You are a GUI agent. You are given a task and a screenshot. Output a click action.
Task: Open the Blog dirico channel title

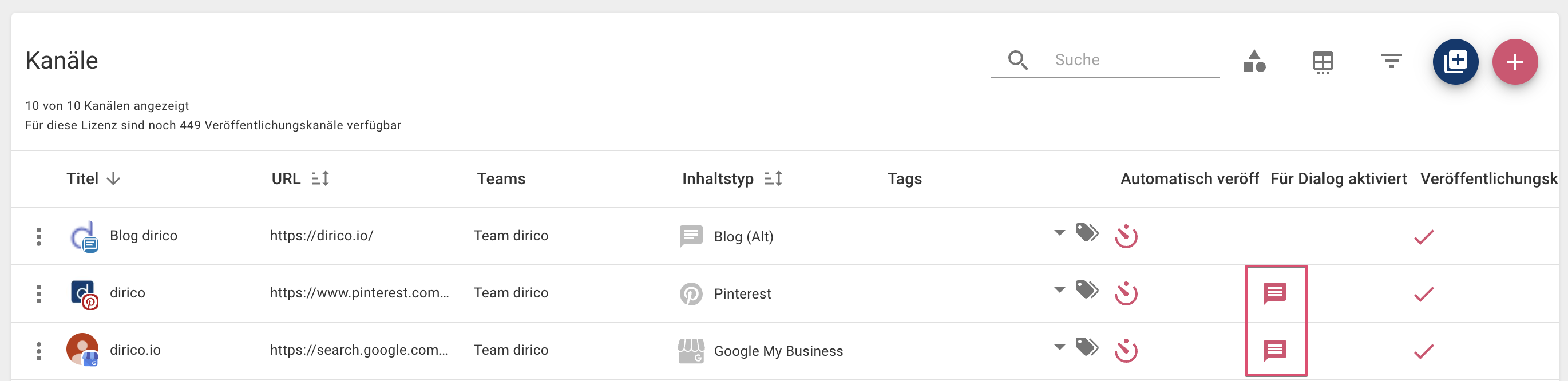pos(143,236)
